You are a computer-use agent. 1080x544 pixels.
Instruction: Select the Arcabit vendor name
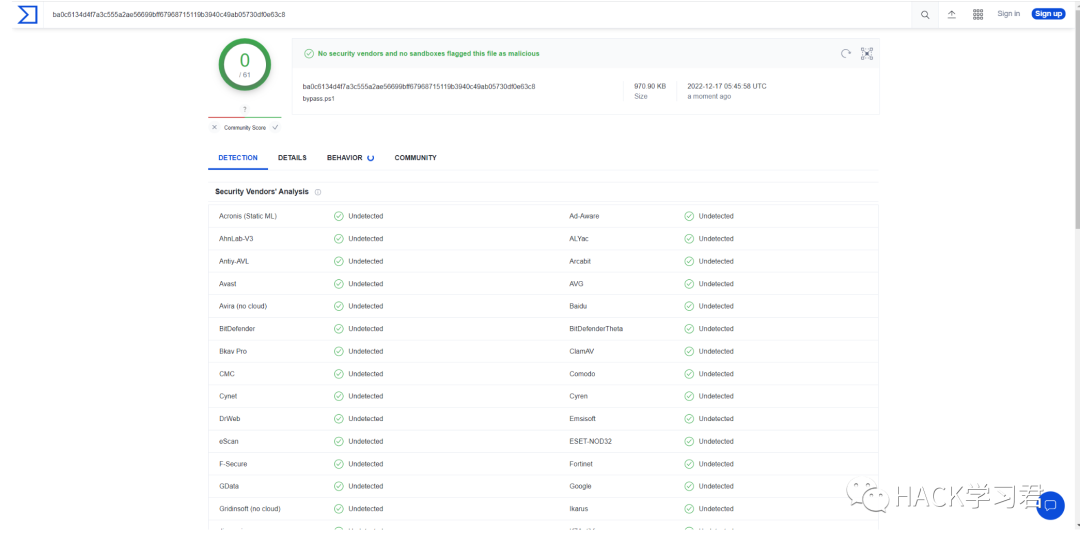point(580,261)
